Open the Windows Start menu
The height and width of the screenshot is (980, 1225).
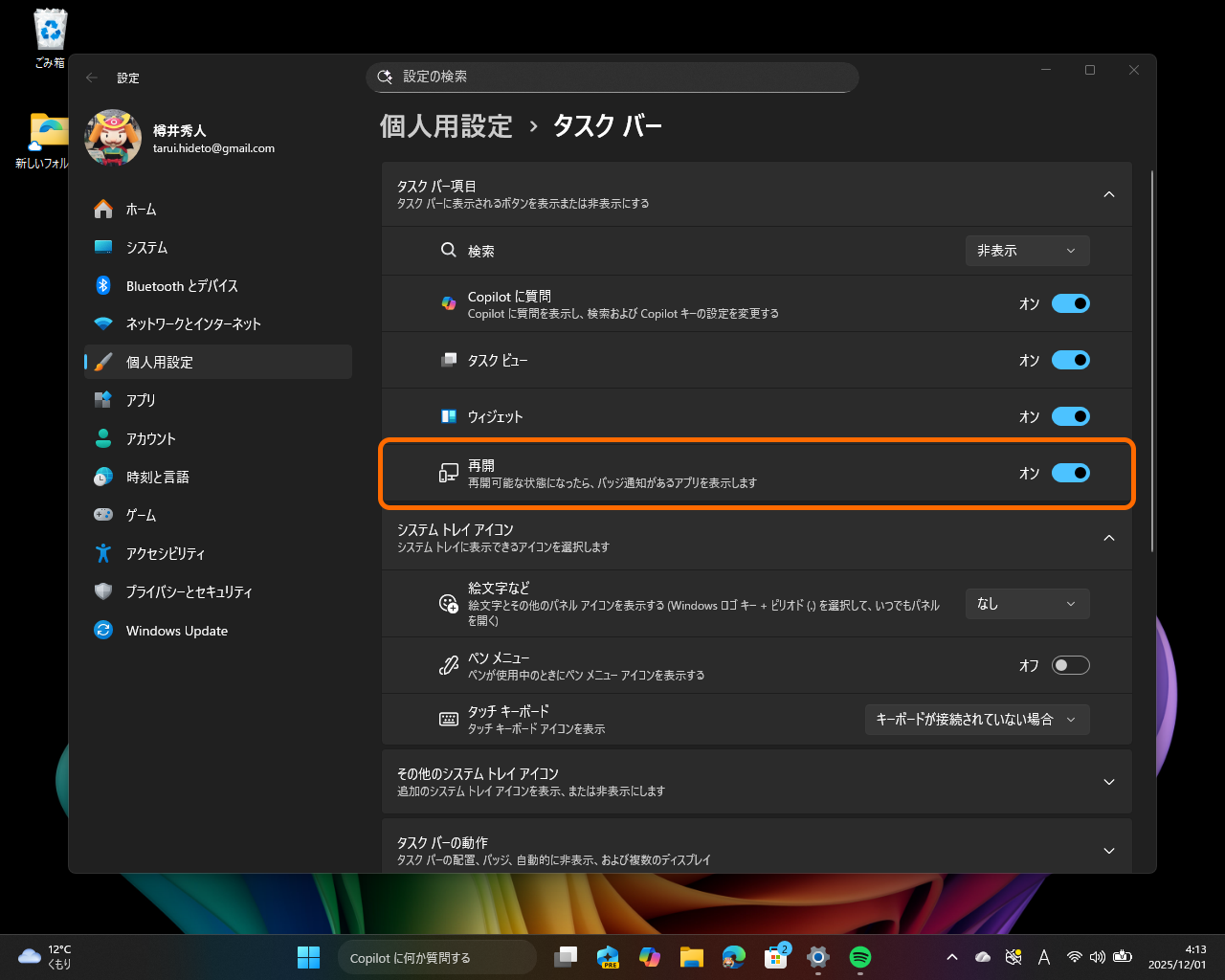click(x=308, y=957)
